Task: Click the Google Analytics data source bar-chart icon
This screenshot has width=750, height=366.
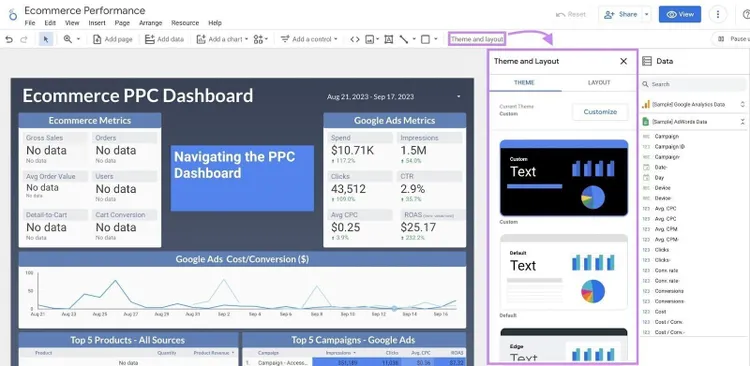Action: coord(646,104)
